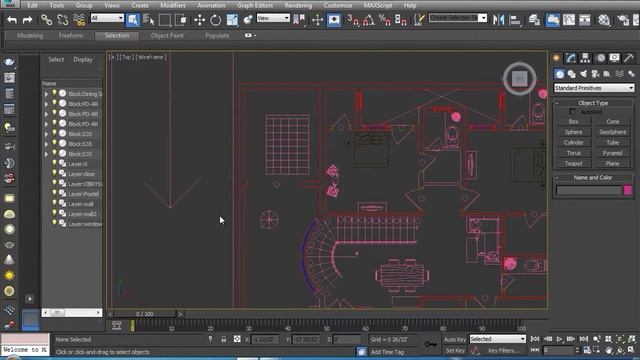Open the Layer Manager toolbar icon
The width and height of the screenshot is (640, 360).
[x=534, y=20]
